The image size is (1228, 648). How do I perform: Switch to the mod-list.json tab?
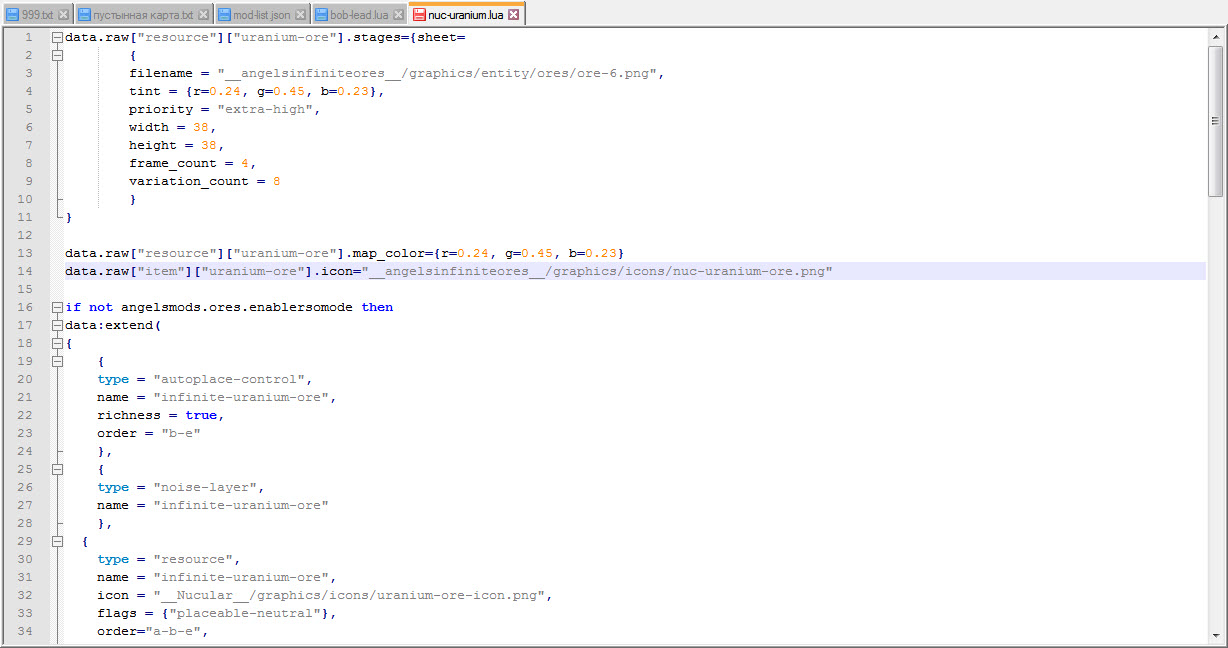point(261,15)
